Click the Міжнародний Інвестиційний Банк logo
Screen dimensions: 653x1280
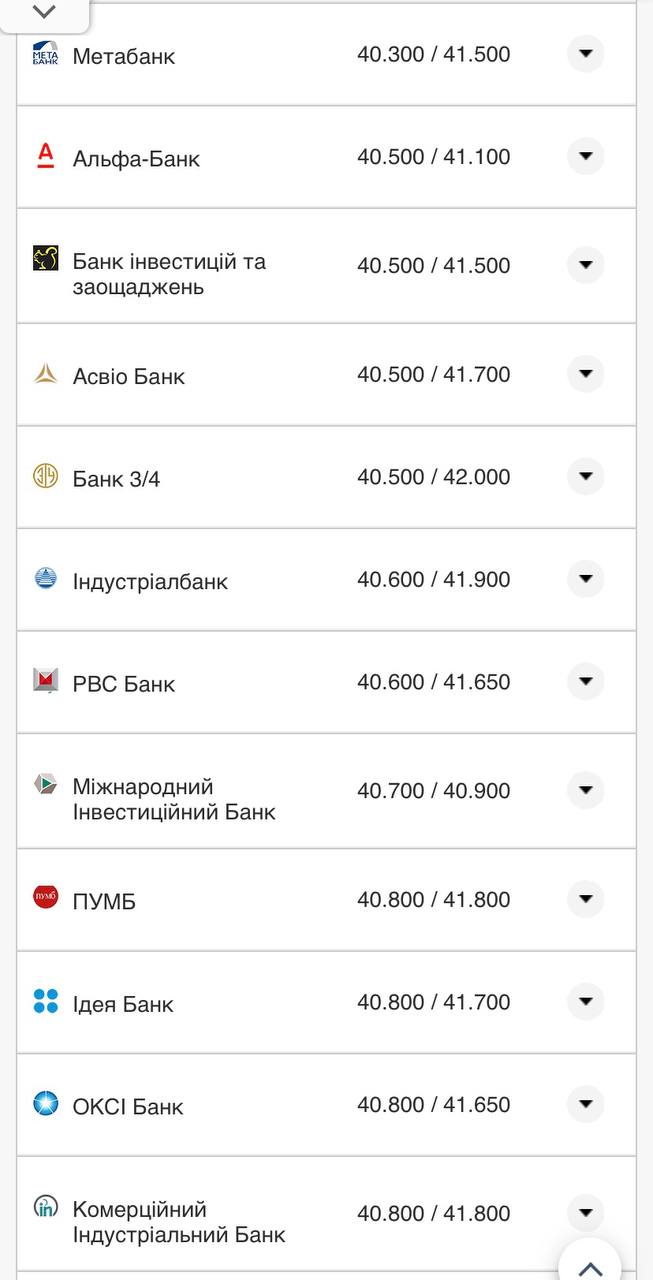(x=44, y=785)
